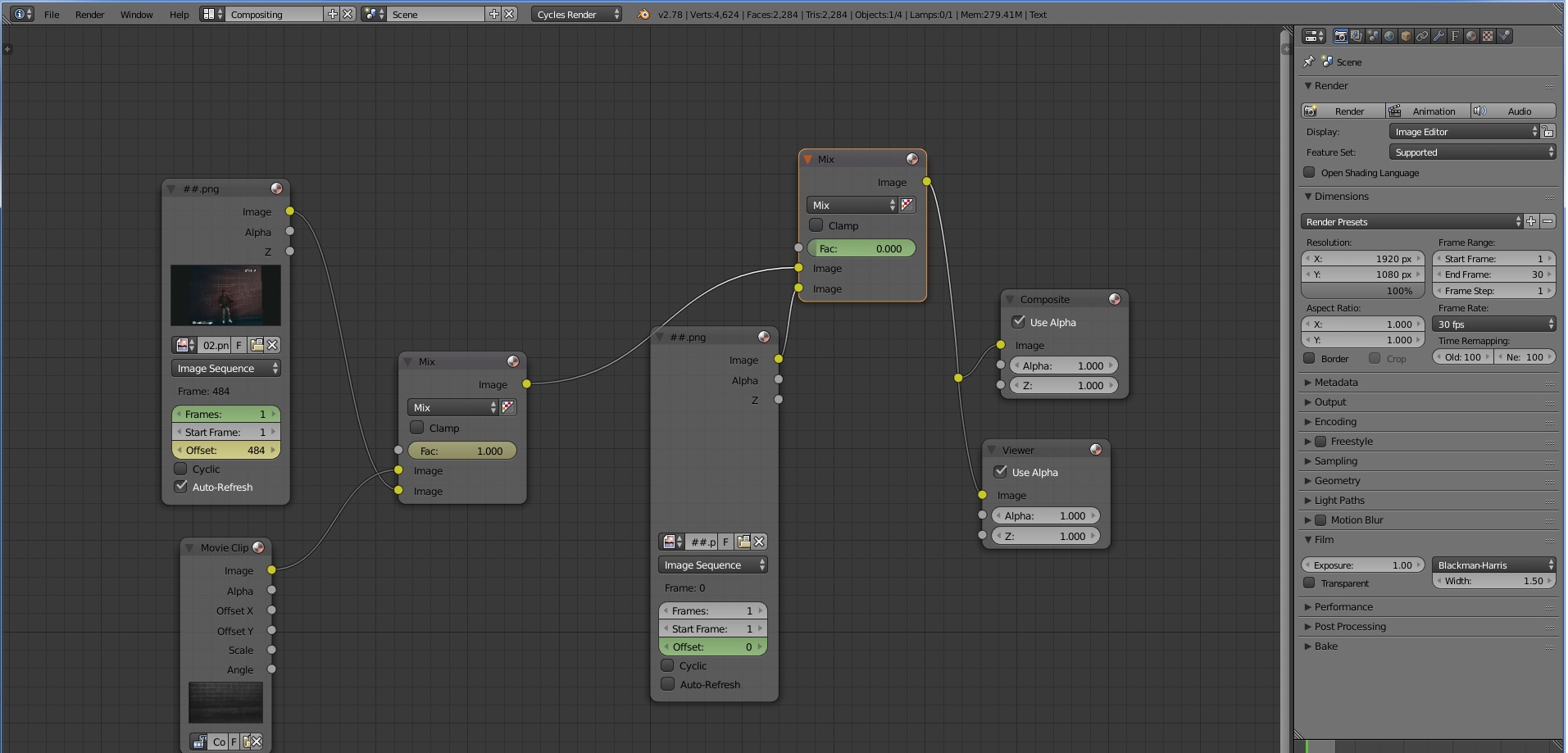Open Material properties sphere icon
The width and height of the screenshot is (1568, 753).
coord(1470,36)
